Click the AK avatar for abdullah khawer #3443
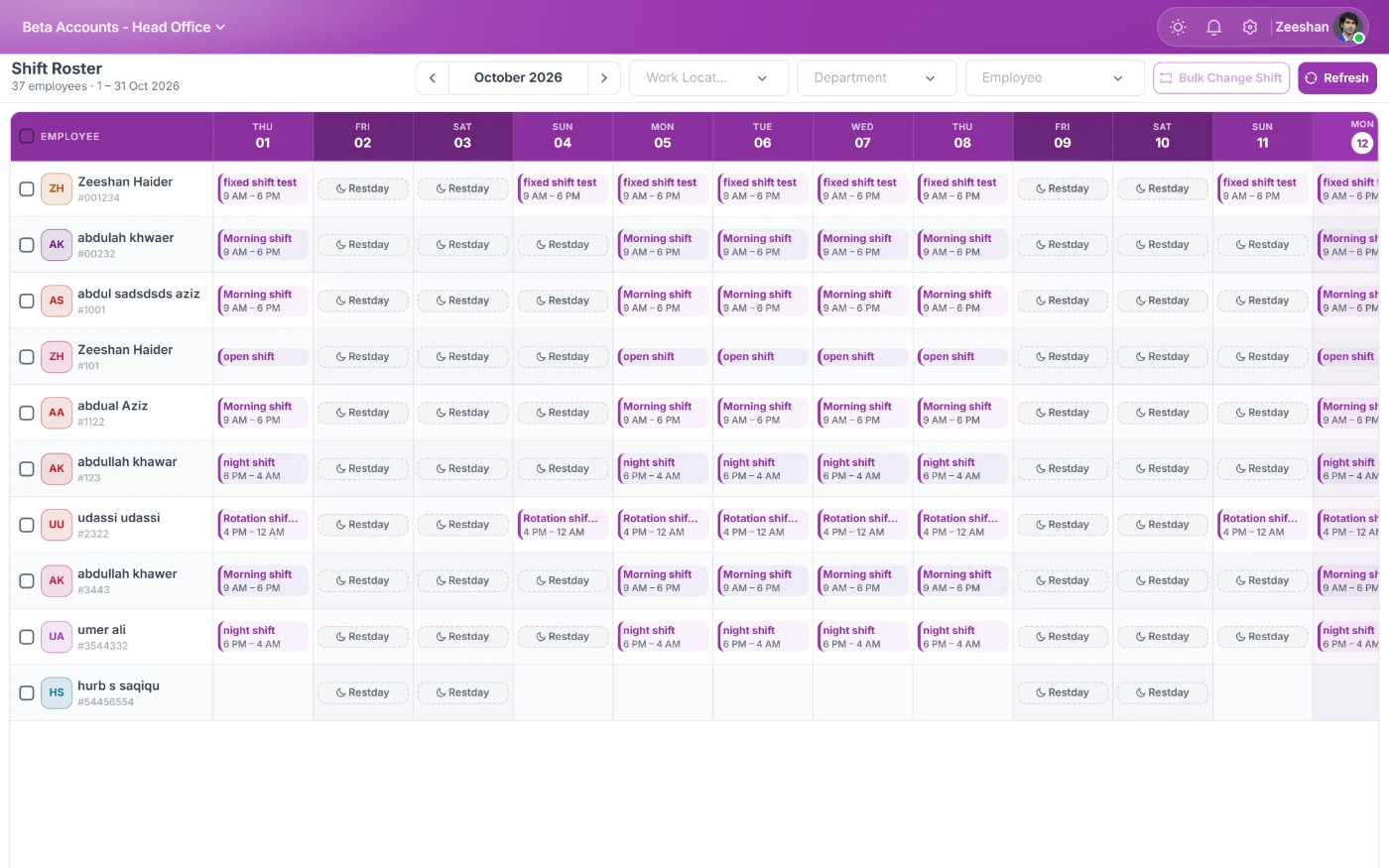The width and height of the screenshot is (1389, 868). pyautogui.click(x=57, y=580)
